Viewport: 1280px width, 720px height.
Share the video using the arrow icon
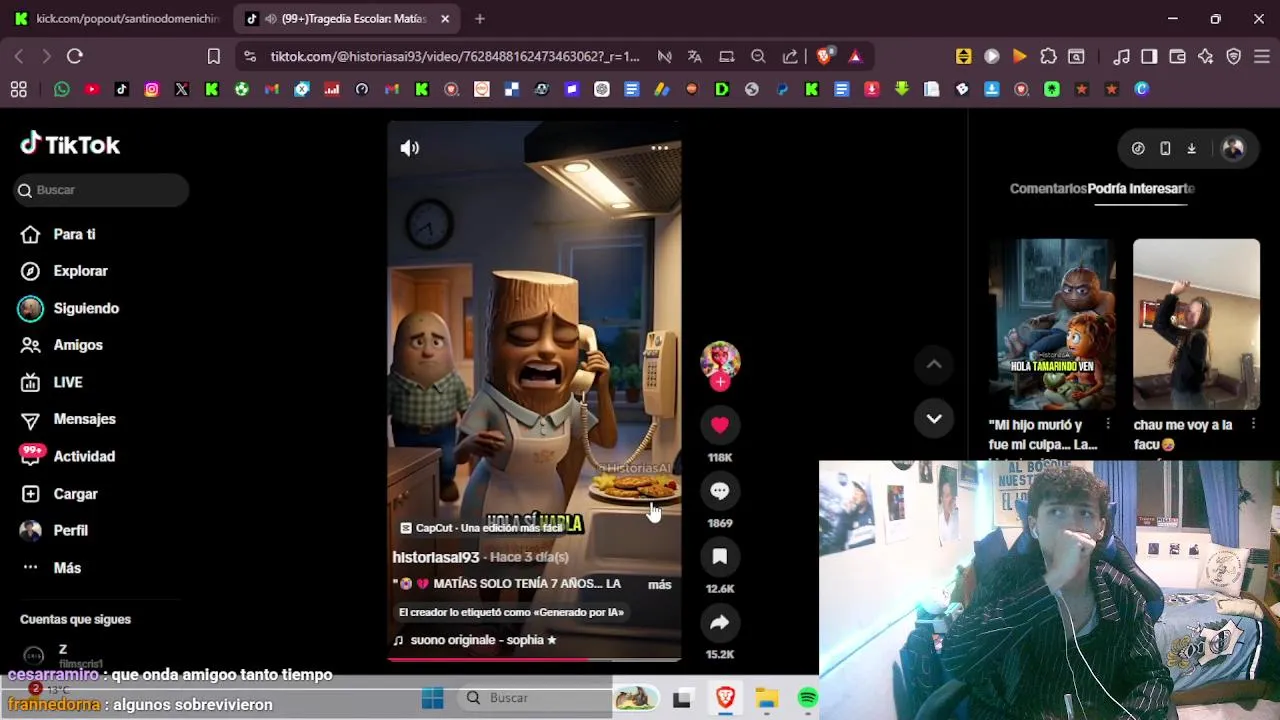720,623
